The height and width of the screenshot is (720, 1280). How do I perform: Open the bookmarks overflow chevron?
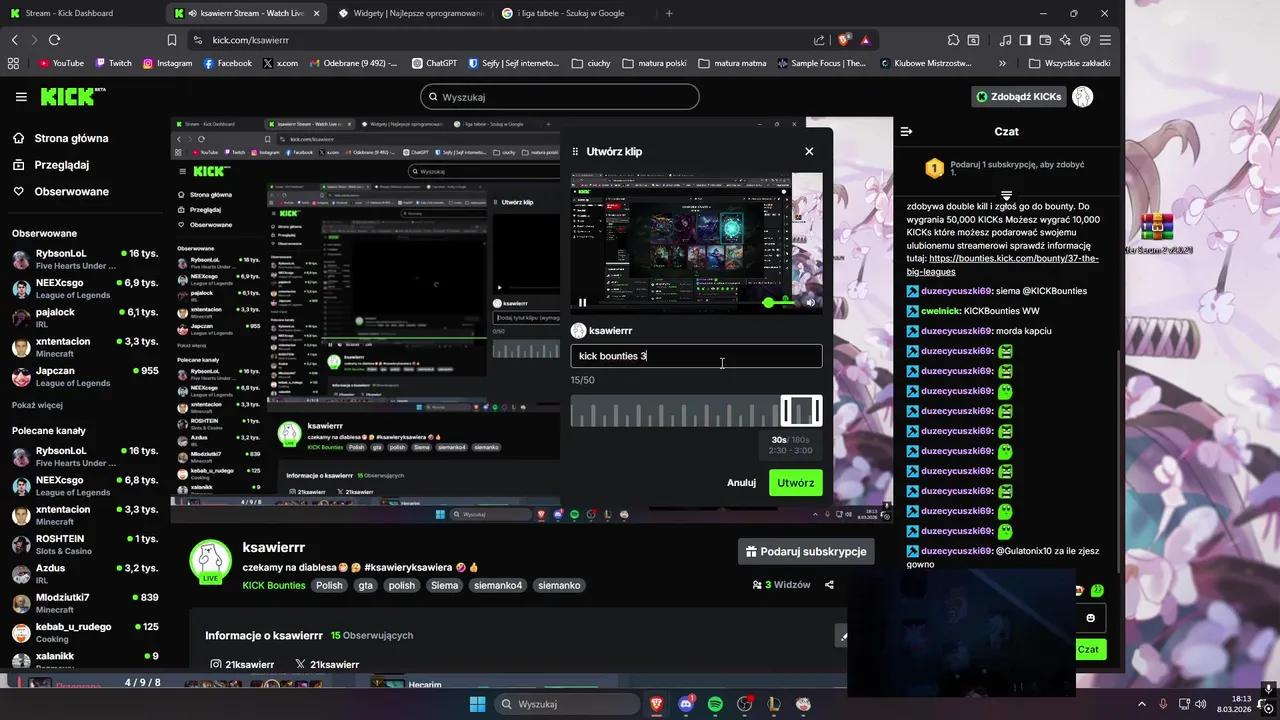coord(1002,63)
